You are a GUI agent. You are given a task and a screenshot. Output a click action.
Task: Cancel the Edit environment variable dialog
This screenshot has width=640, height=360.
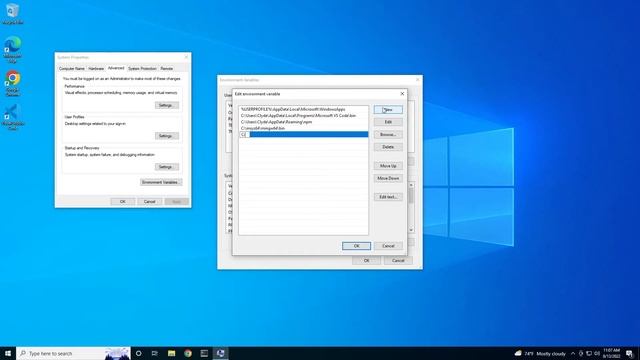388,246
